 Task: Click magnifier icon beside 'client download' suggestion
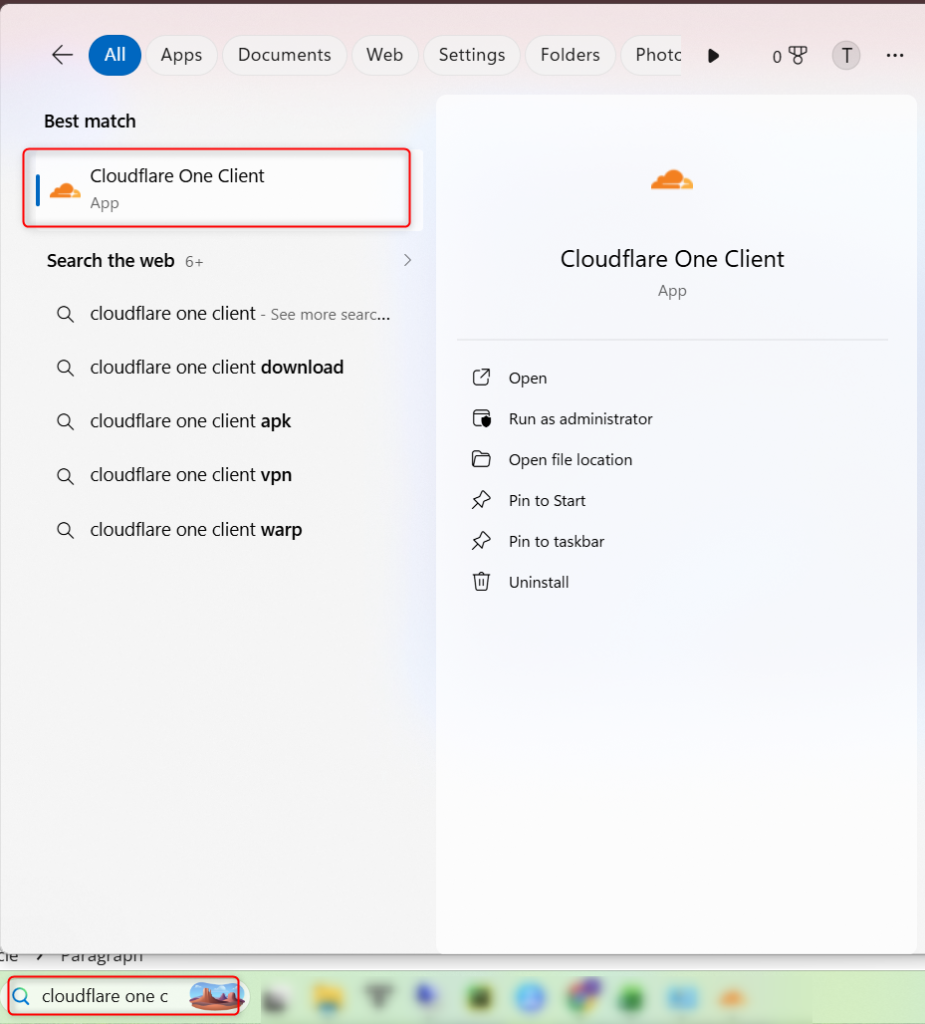pos(65,368)
